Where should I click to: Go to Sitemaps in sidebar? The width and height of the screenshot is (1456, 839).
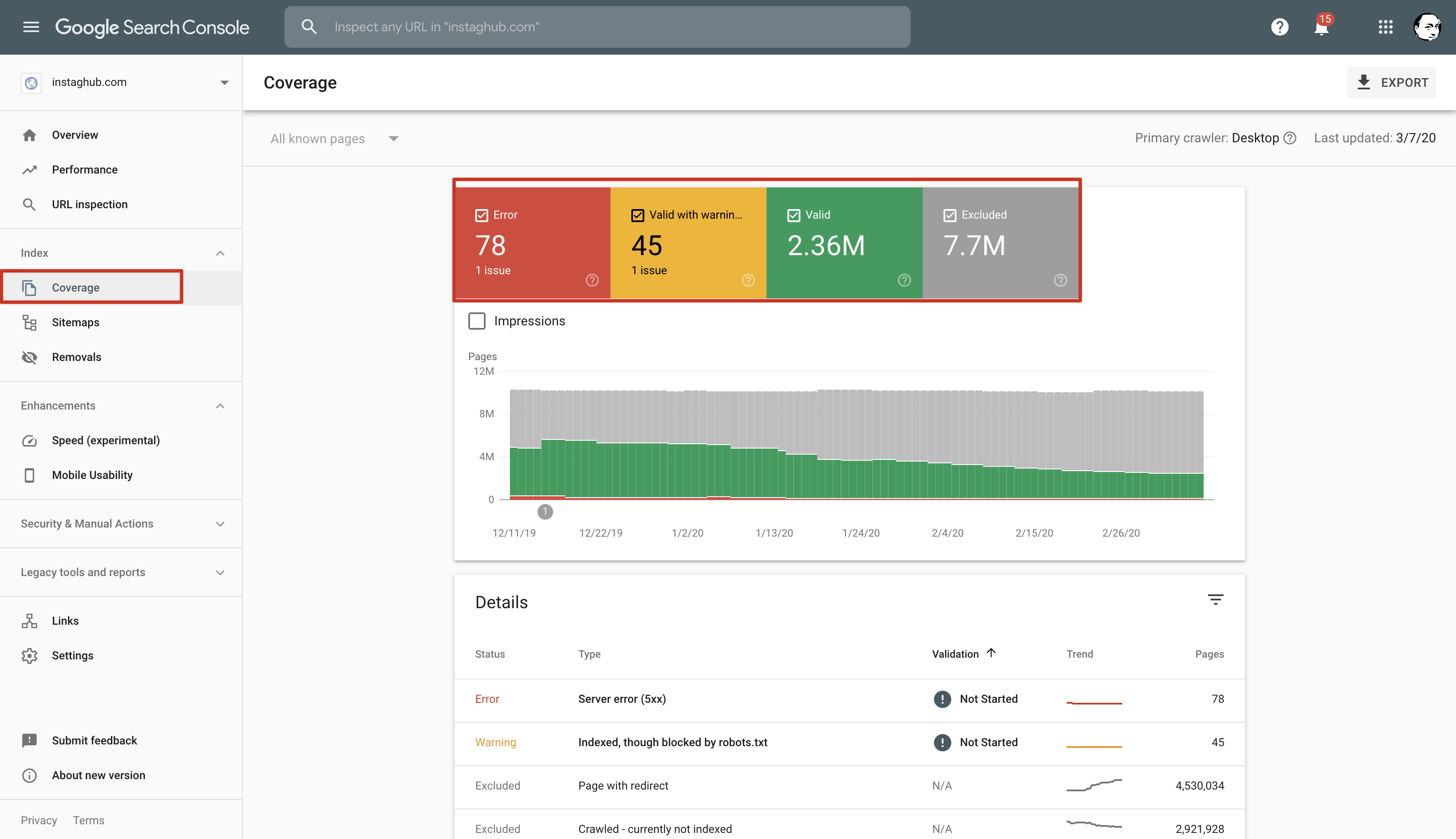pos(75,323)
